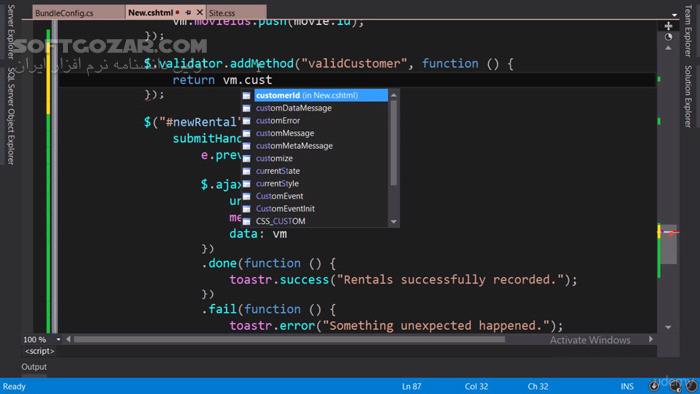Open the Server Explorer side panel
Image resolution: width=700 pixels, height=394 pixels.
pyautogui.click(x=11, y=32)
